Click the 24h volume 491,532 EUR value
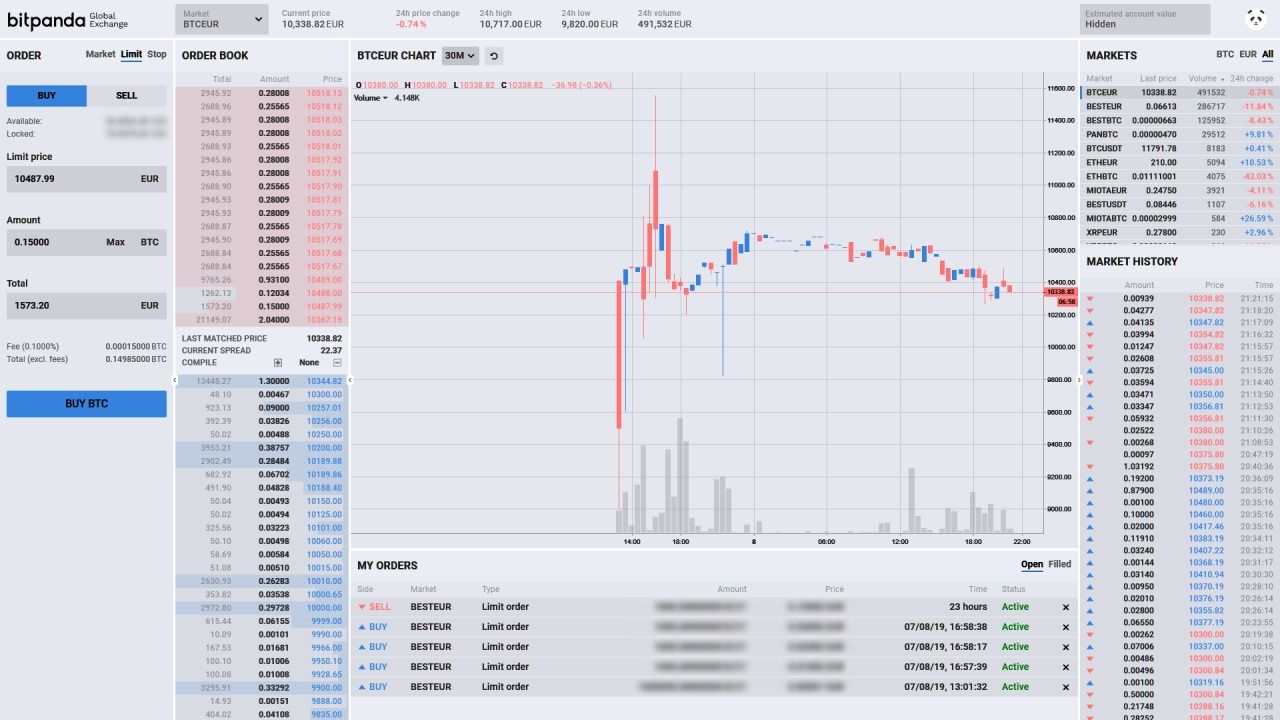Image resolution: width=1280 pixels, height=720 pixels. tap(664, 24)
